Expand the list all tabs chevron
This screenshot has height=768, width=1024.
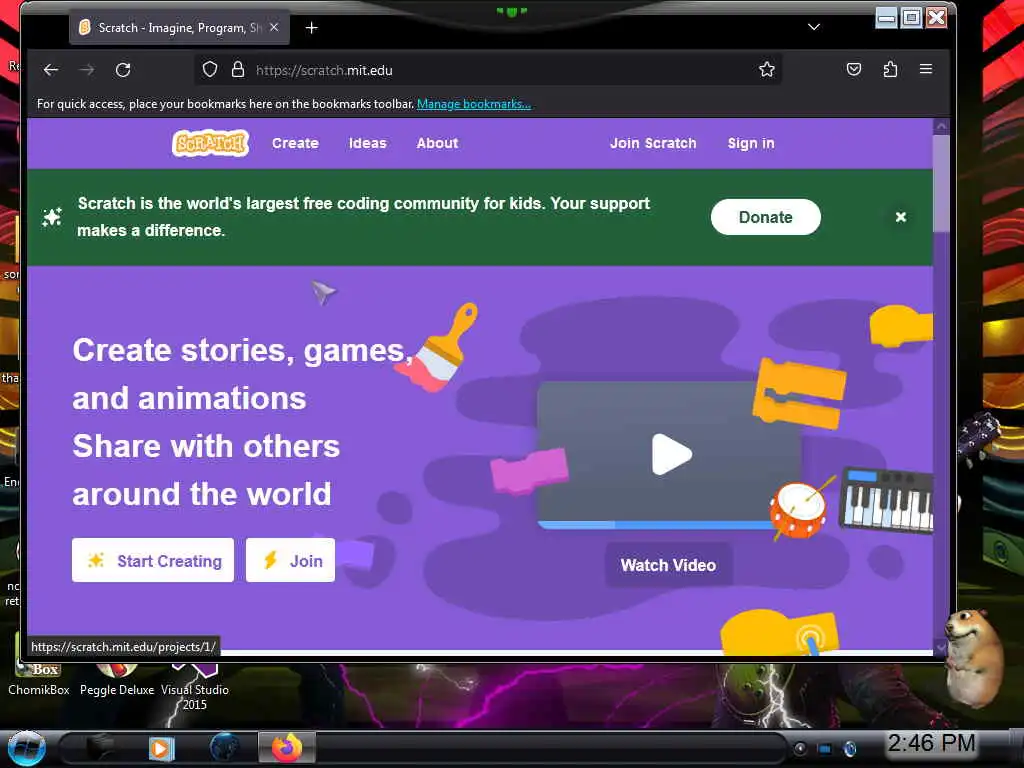[x=814, y=27]
